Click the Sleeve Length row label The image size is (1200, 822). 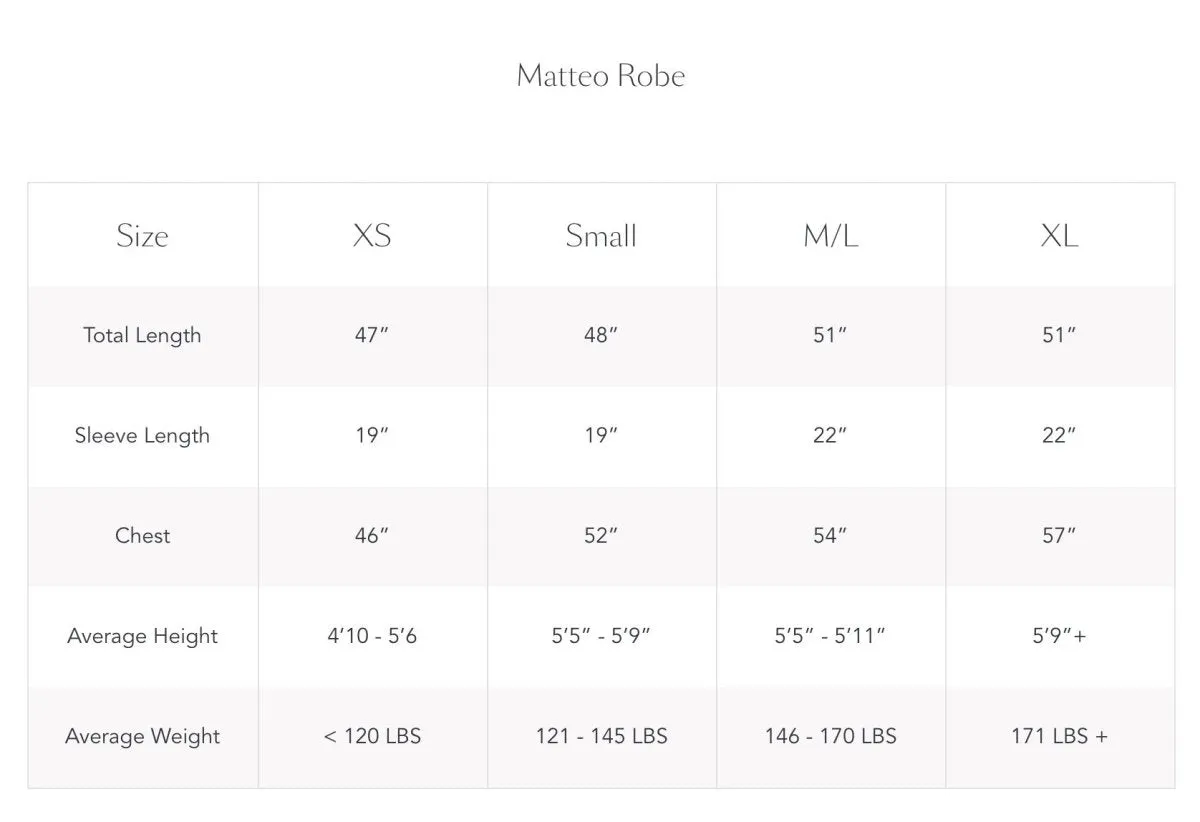pos(142,436)
